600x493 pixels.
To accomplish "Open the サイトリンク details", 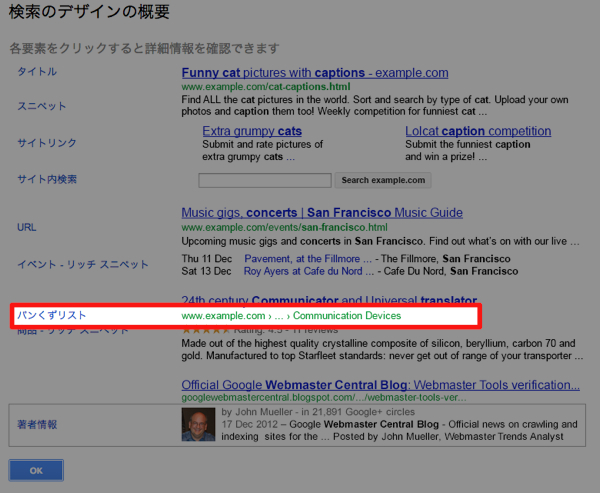I will pos(47,143).
